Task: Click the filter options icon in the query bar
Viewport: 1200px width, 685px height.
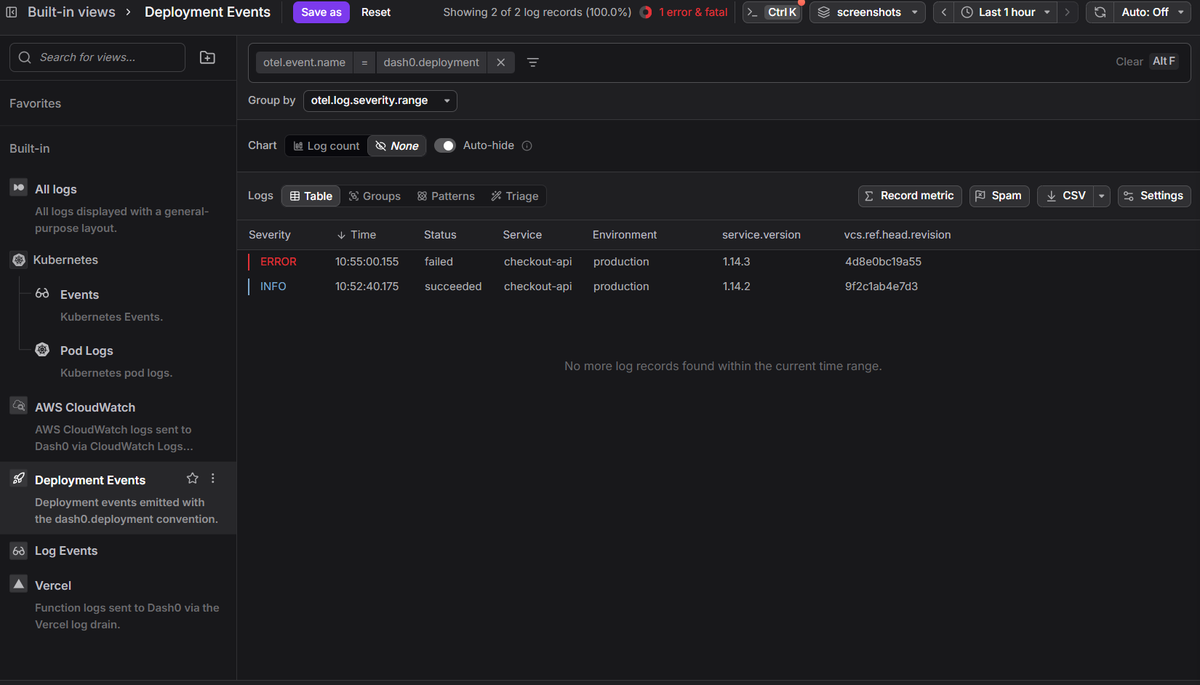Action: point(533,62)
